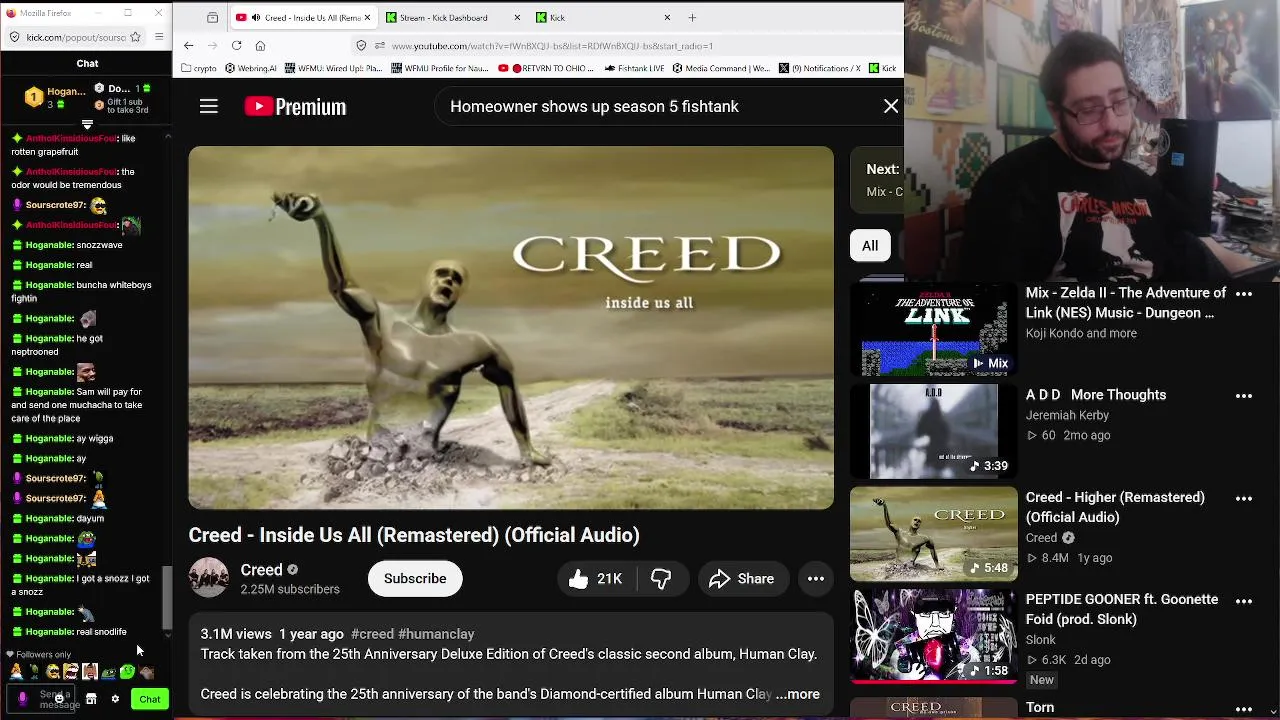The image size is (1280, 720).
Task: Open the Fishtank LIVE bookmark
Action: pyautogui.click(x=635, y=68)
